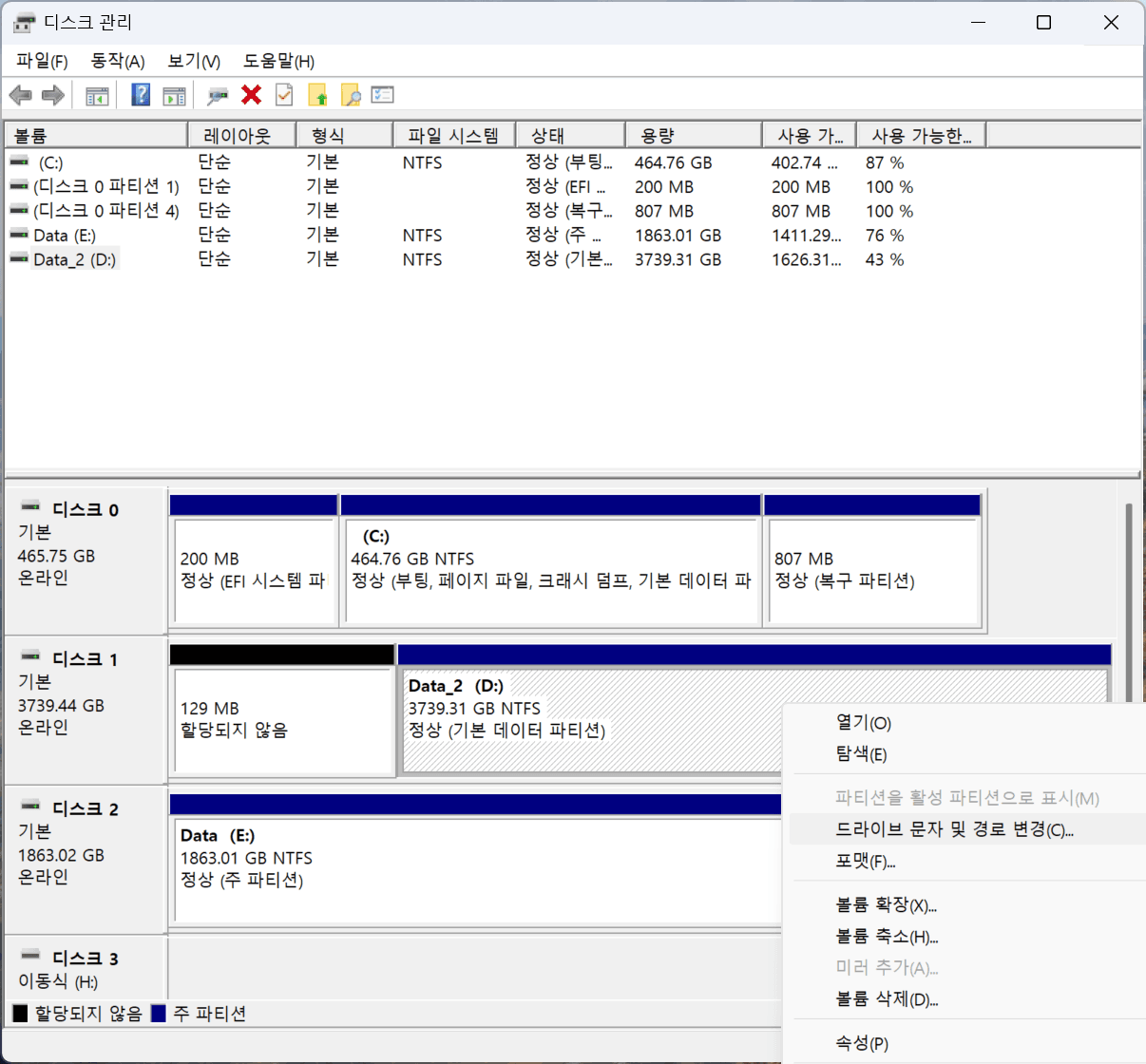Click the folder with magnifier explore icon

coord(351,95)
